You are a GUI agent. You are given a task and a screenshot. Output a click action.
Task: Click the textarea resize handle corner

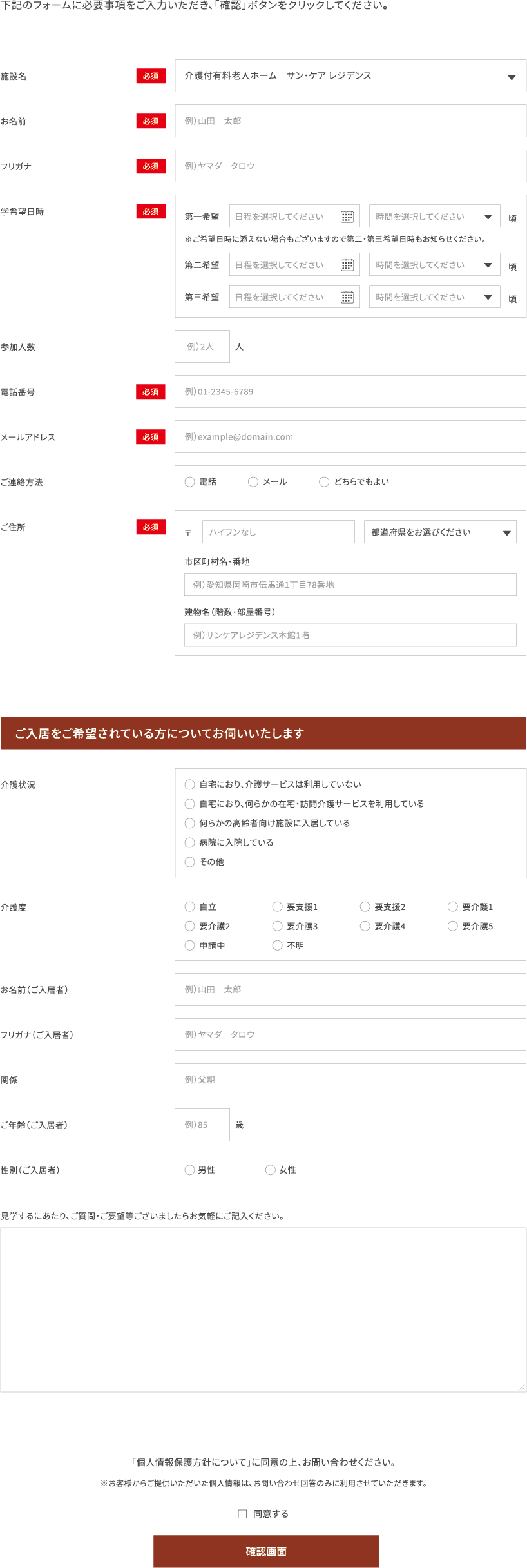coord(521,1387)
